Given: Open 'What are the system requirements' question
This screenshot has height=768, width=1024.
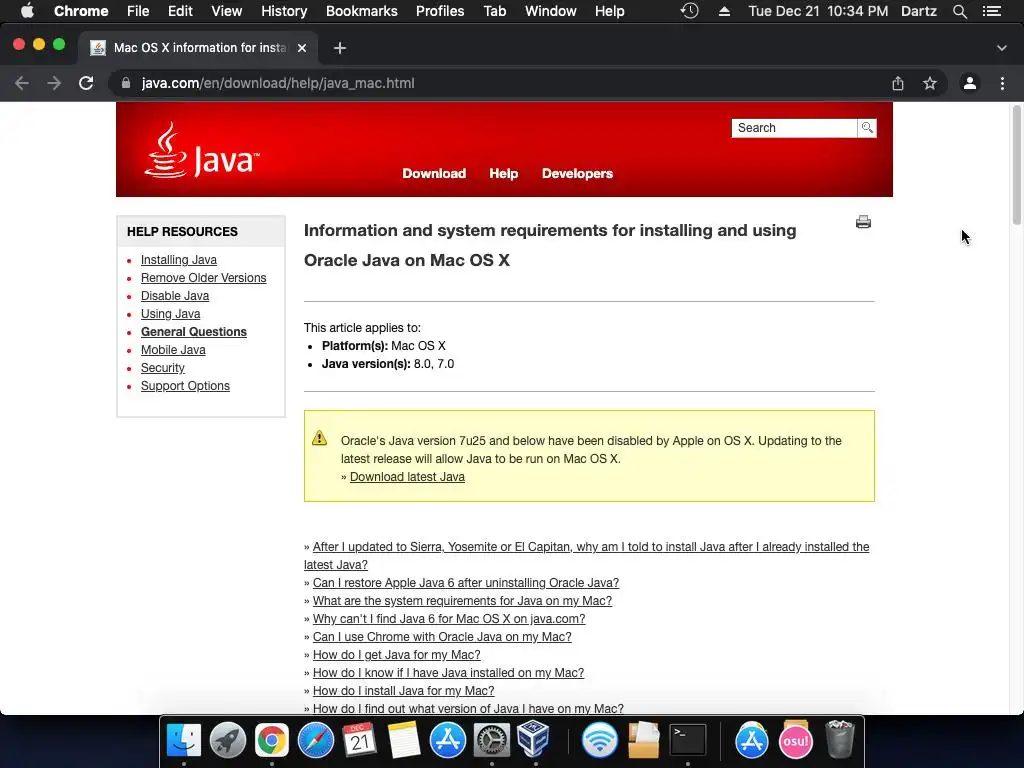Looking at the screenshot, I should 462,601.
